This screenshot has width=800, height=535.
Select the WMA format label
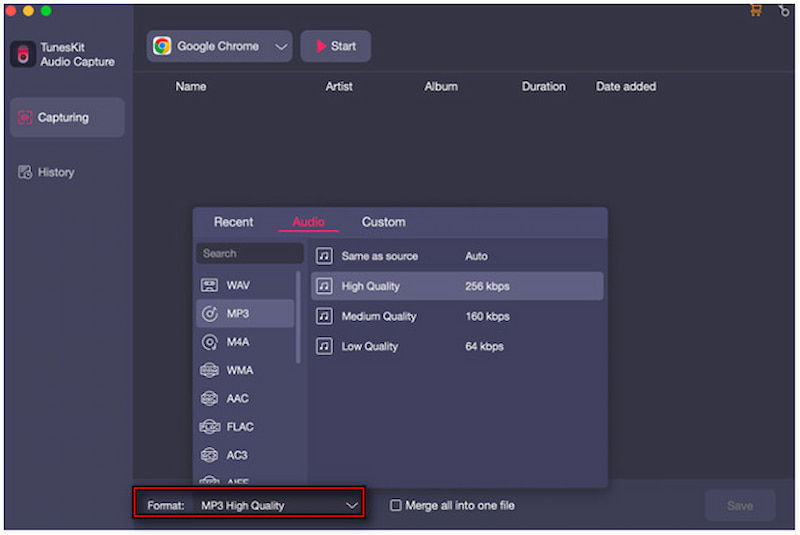click(x=240, y=370)
